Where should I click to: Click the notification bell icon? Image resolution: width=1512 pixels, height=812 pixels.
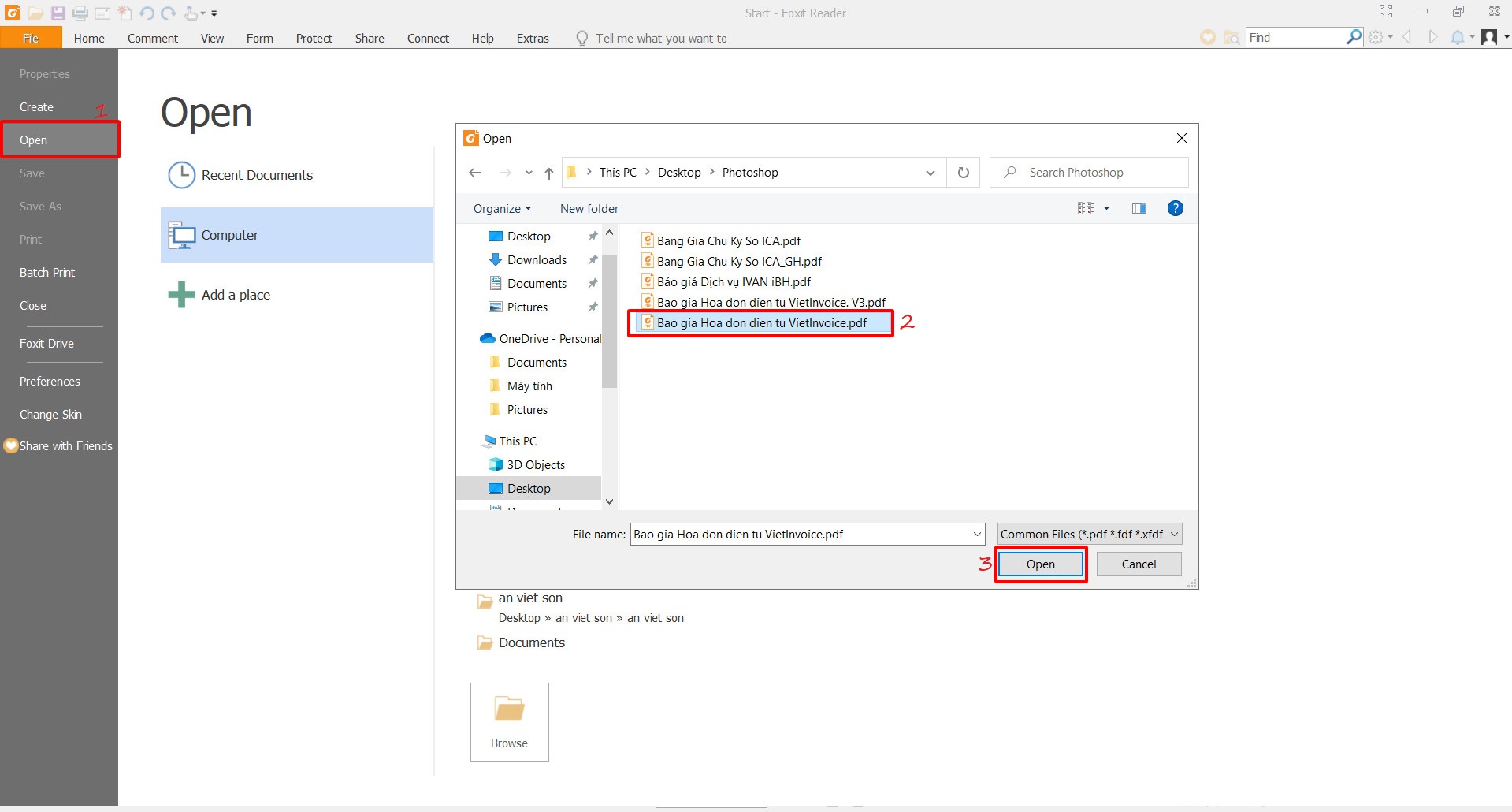point(1458,37)
